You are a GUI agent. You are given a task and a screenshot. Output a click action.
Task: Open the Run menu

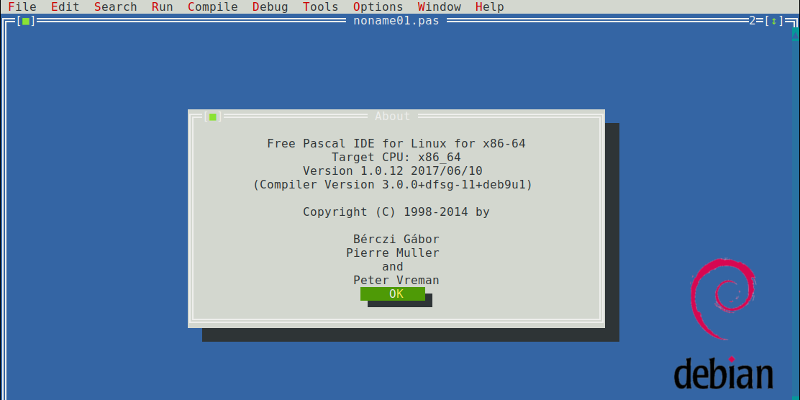tap(162, 7)
